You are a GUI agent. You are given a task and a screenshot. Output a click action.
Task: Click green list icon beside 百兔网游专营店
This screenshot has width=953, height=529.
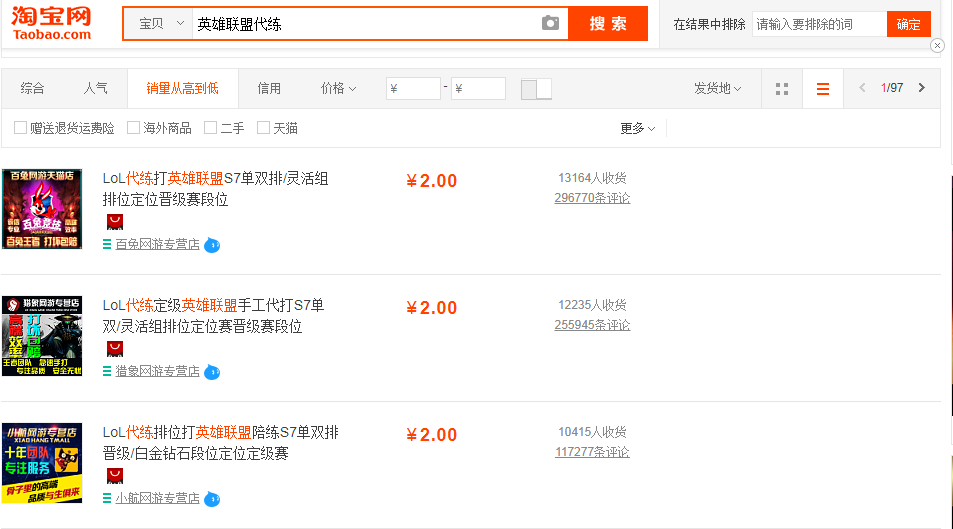[x=107, y=244]
